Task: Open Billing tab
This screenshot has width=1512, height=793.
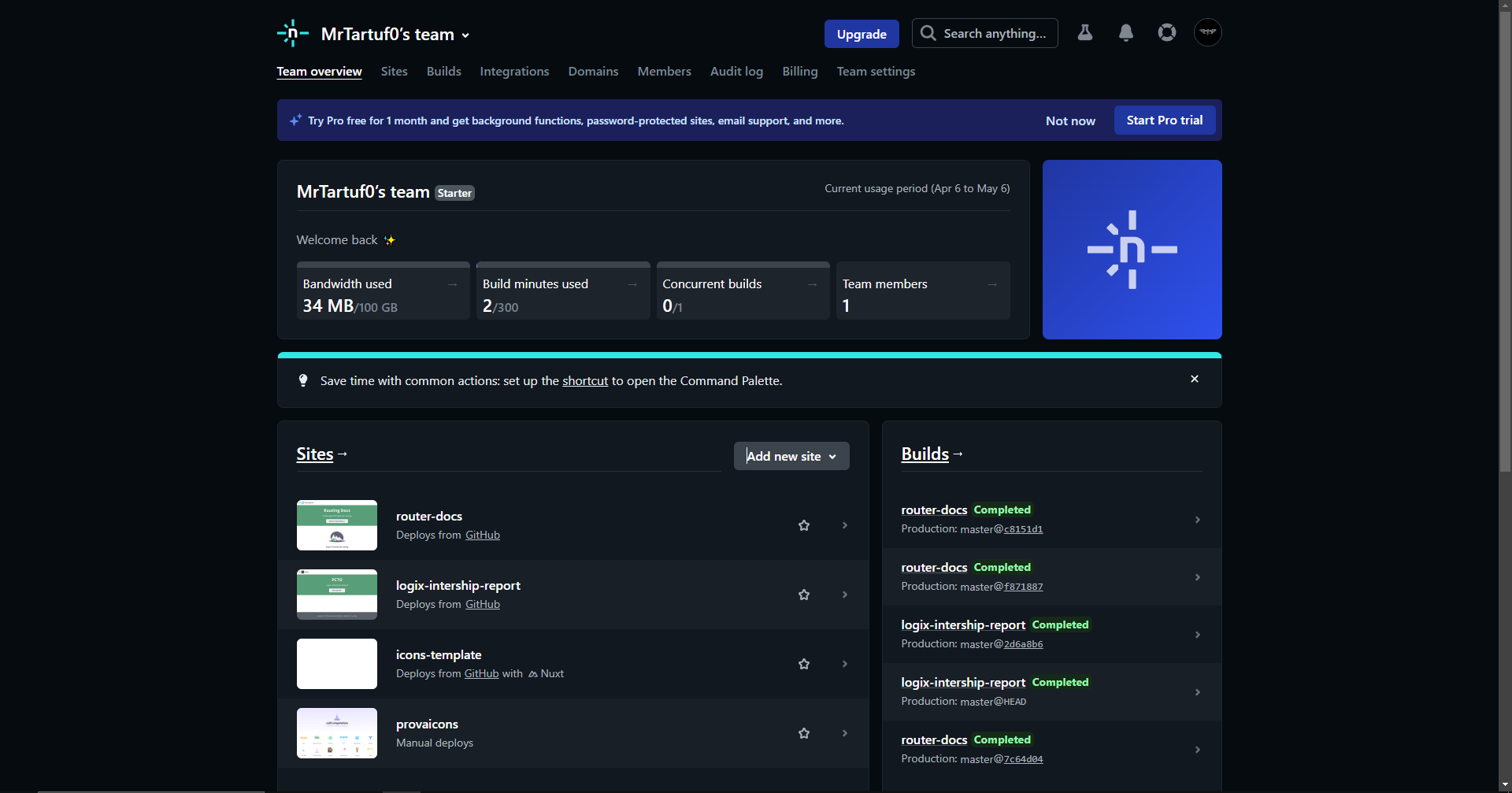Action: tap(800, 72)
